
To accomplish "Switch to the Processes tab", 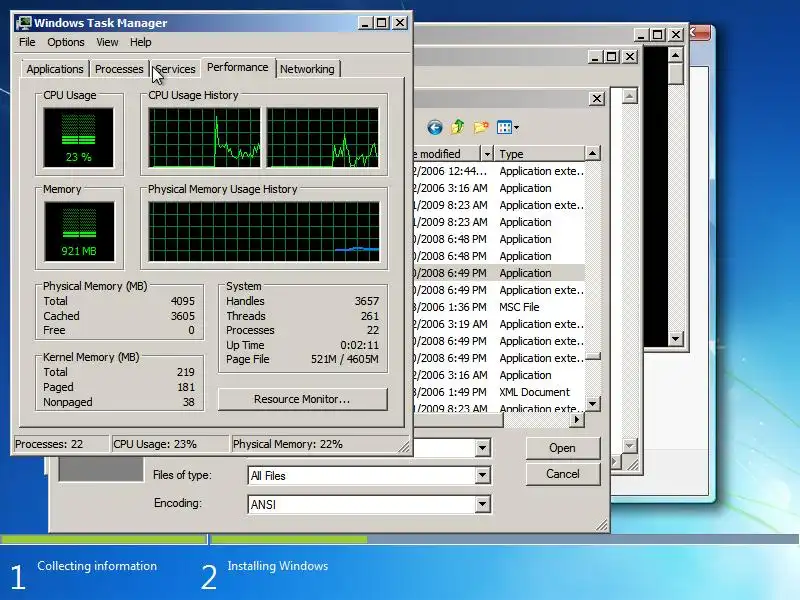I will pos(119,69).
